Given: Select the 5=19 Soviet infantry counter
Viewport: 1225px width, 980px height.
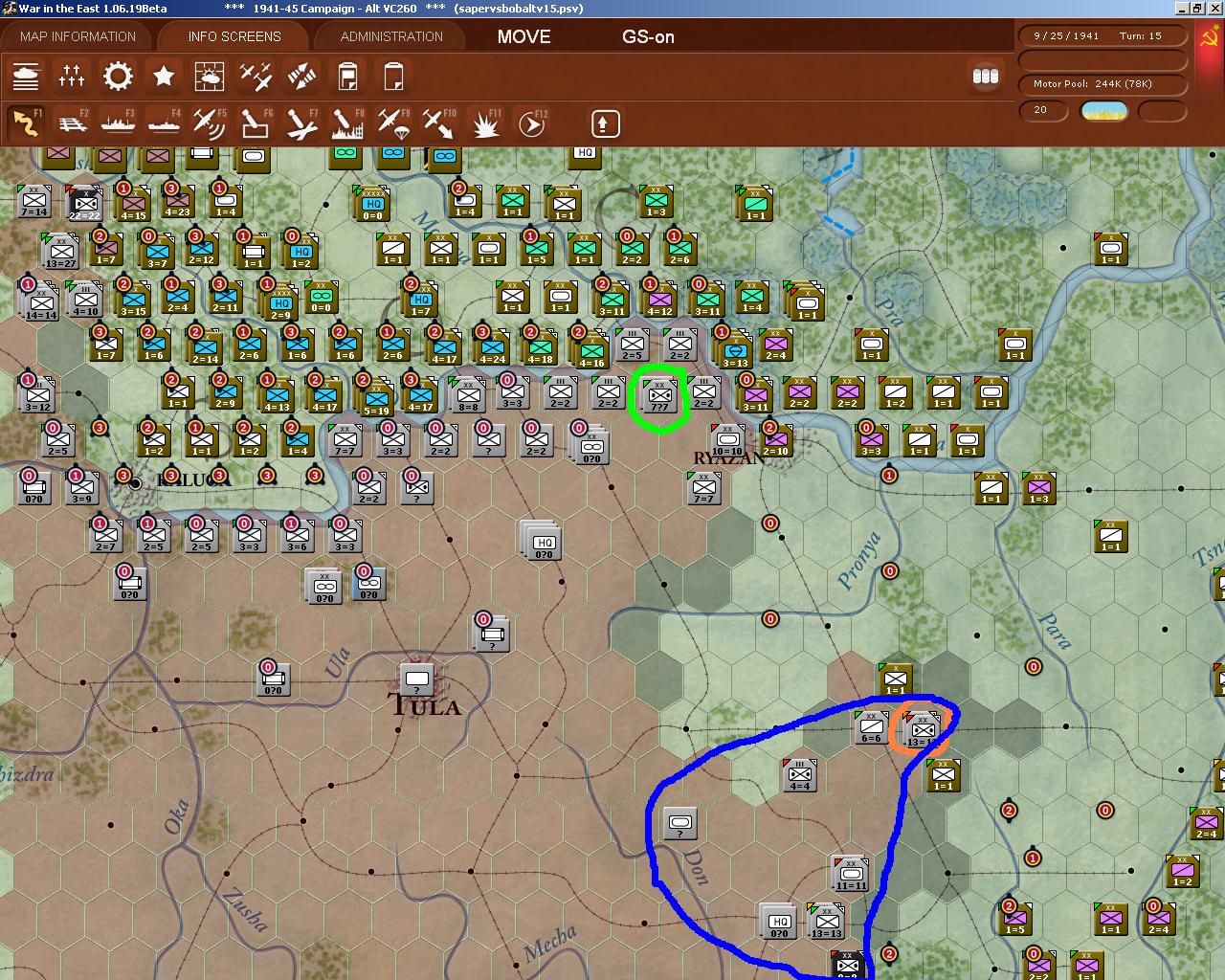Looking at the screenshot, I should tap(375, 396).
